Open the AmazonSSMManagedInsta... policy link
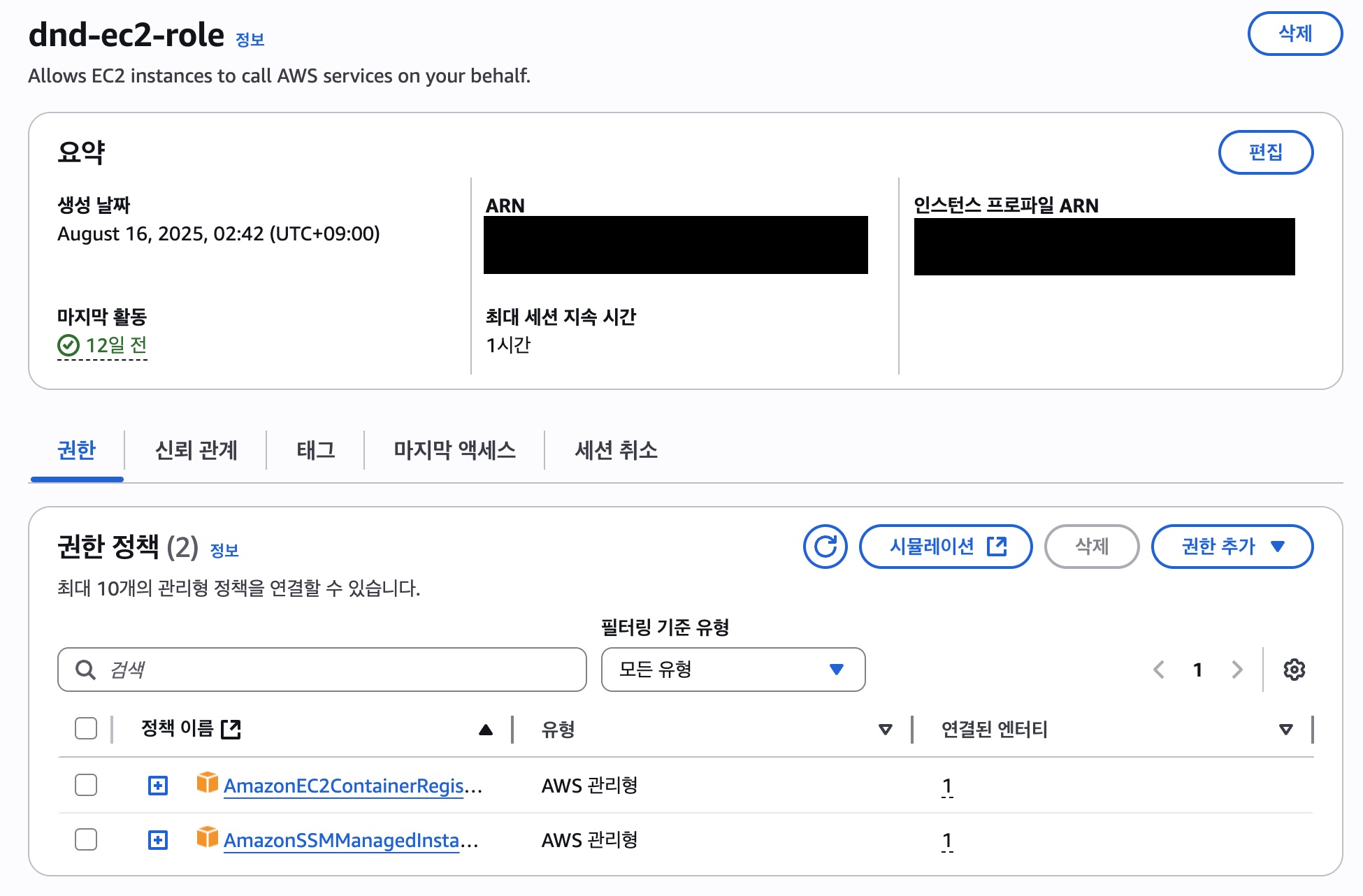This screenshot has height=896, width=1363. [342, 840]
